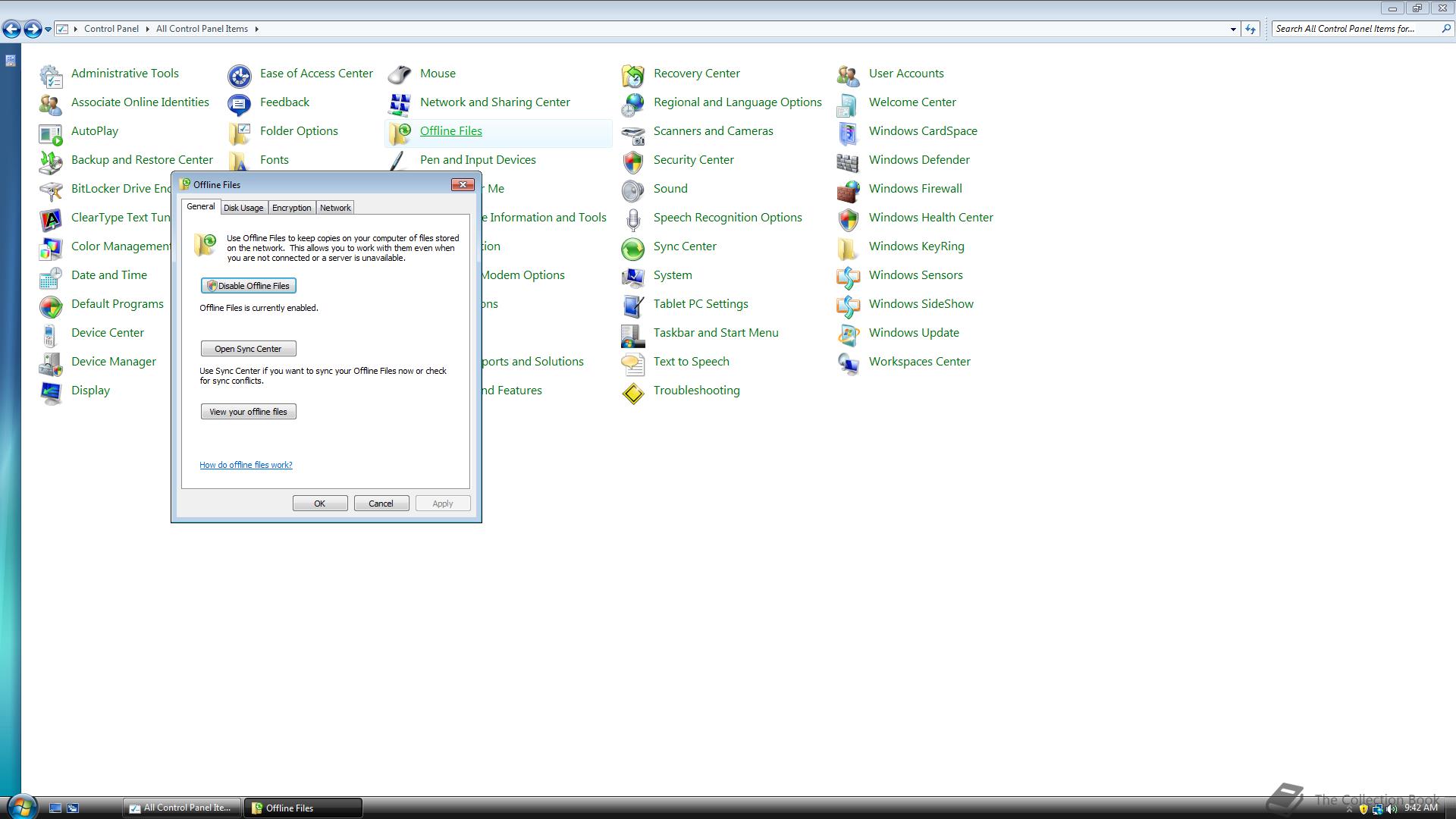1456x819 pixels.
Task: Click the User Accounts icon
Action: click(849, 75)
